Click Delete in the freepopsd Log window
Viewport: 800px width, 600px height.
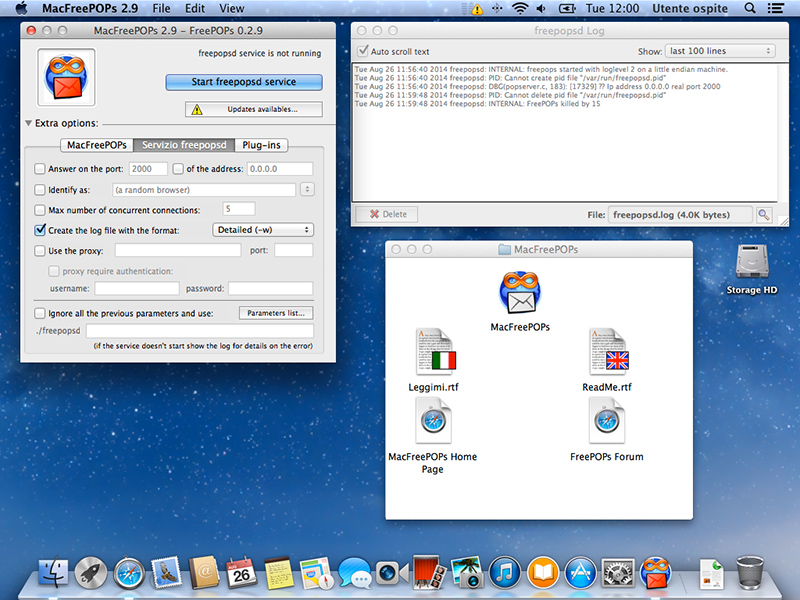pos(387,214)
